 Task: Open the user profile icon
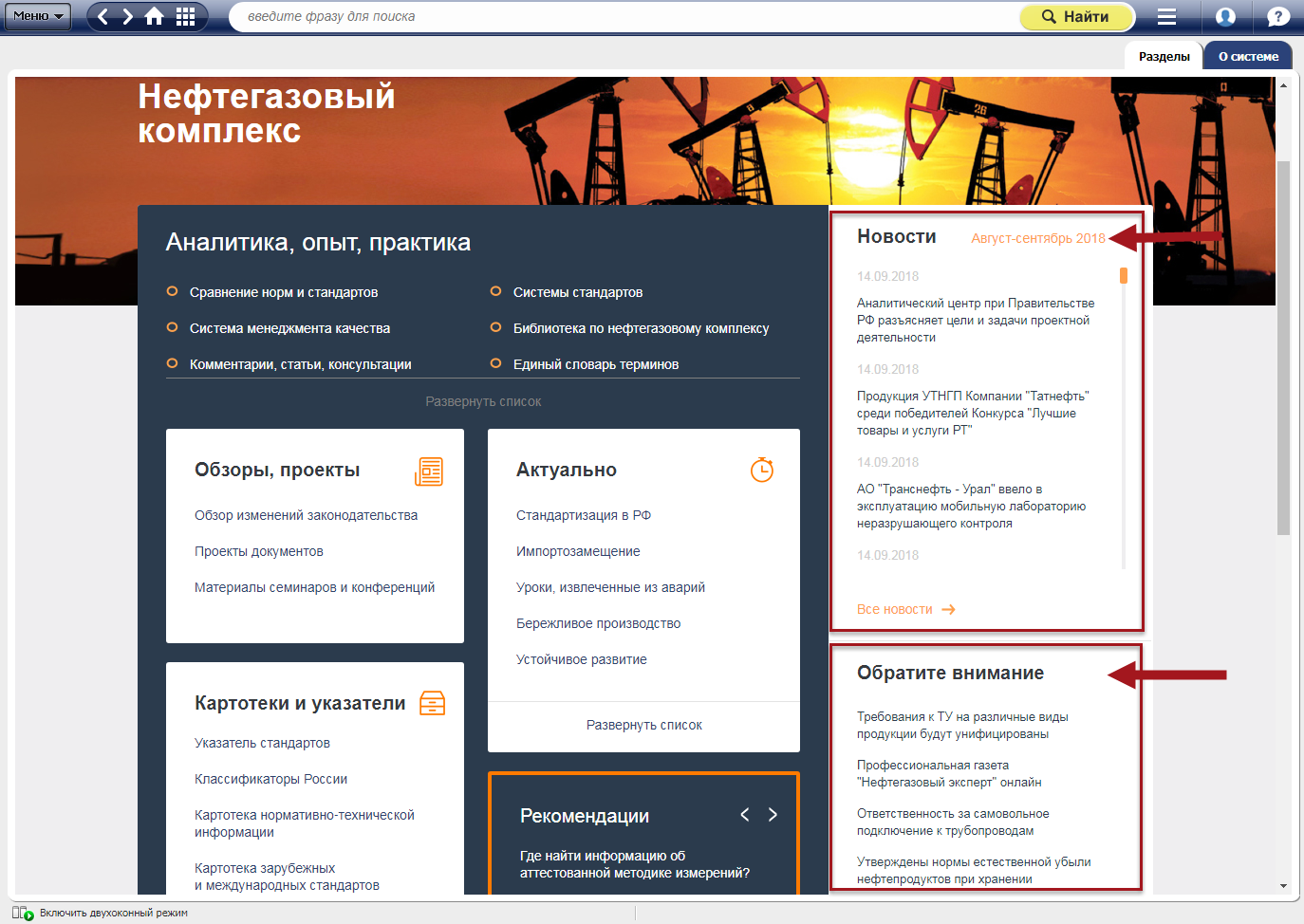1225,16
